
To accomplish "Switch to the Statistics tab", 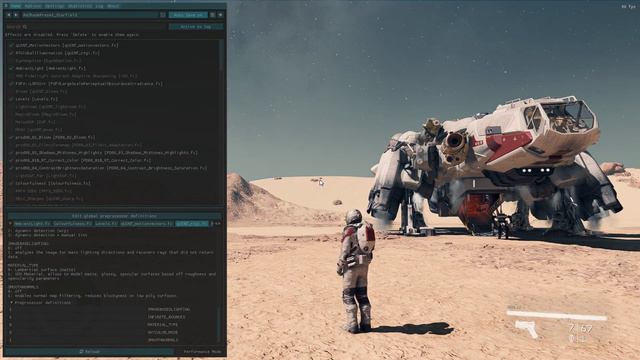I will click(80, 7).
